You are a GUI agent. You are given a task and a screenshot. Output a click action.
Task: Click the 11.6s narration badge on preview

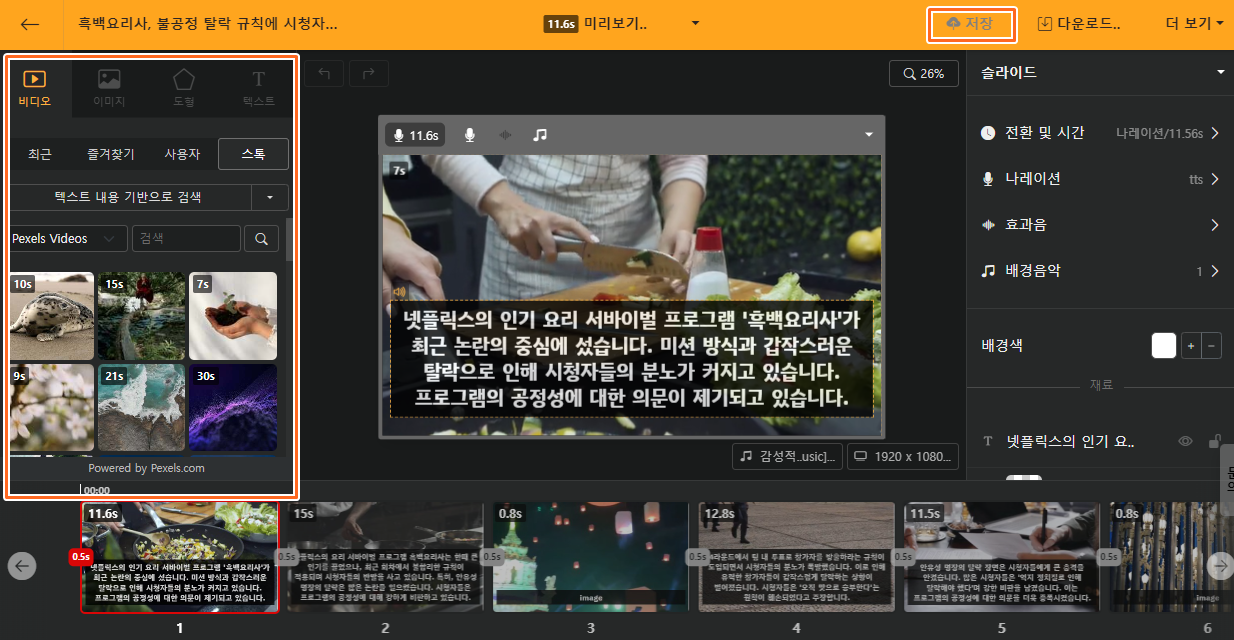(416, 135)
